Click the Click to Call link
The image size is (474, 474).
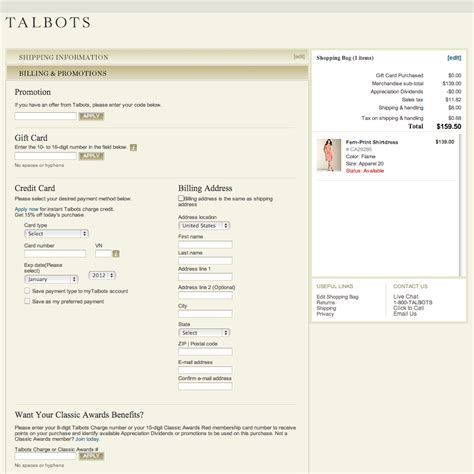[408, 308]
